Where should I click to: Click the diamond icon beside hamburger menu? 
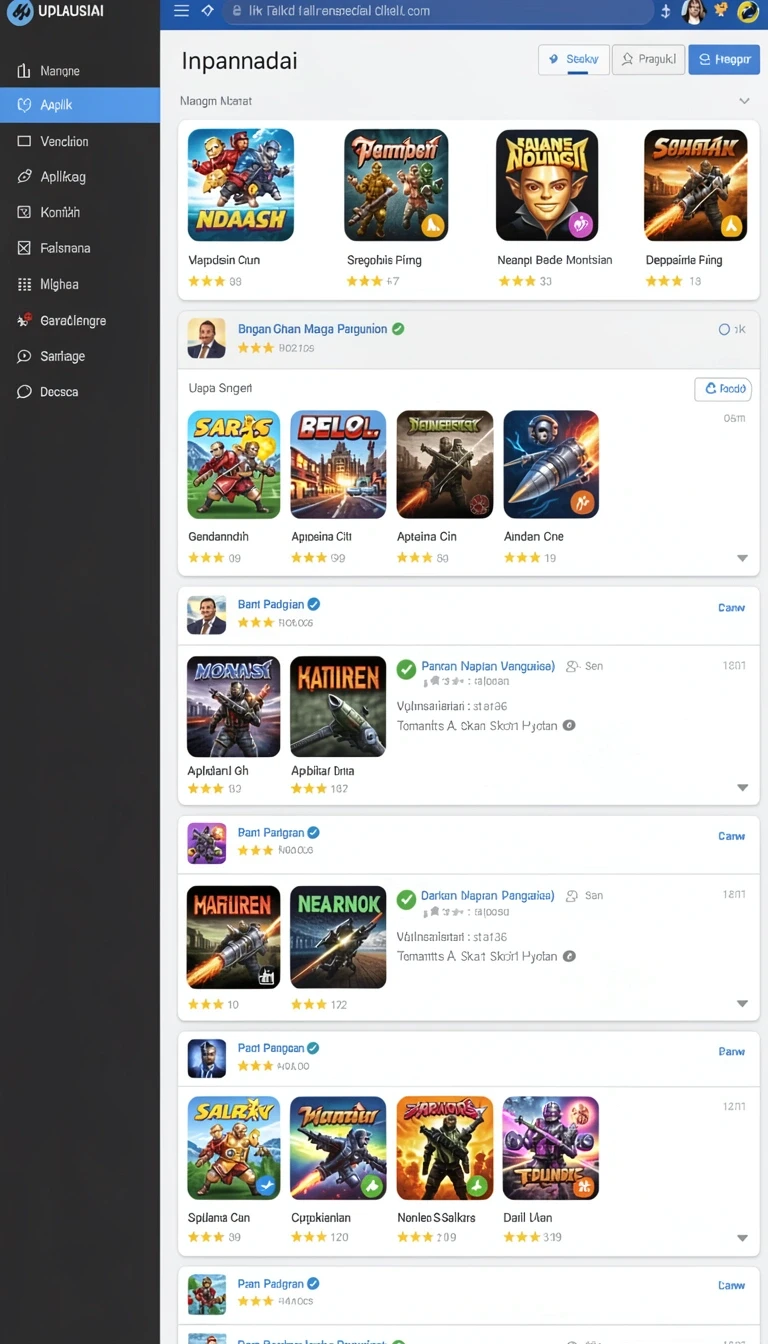point(207,11)
